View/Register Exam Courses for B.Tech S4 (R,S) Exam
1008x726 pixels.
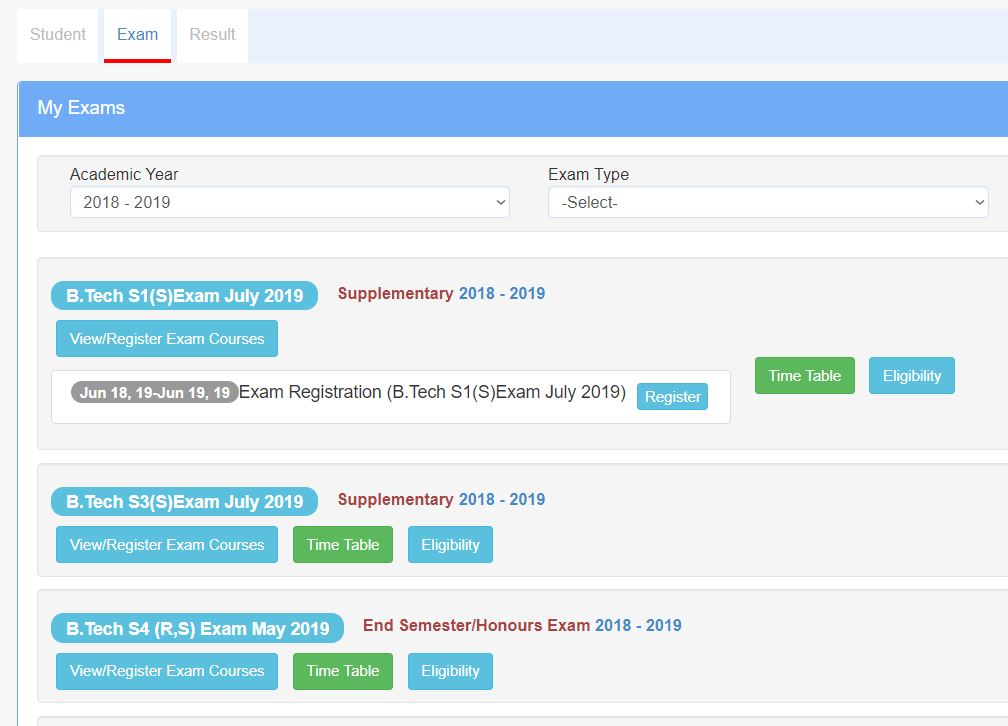[166, 671]
